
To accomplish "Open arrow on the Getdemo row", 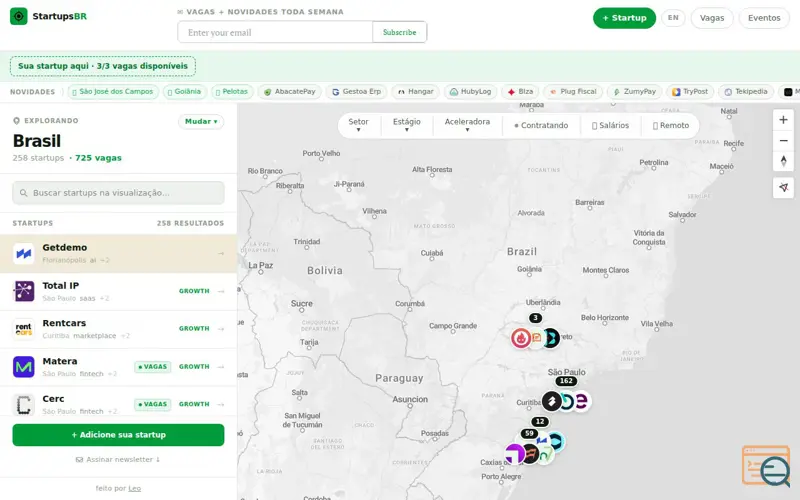I will point(221,254).
